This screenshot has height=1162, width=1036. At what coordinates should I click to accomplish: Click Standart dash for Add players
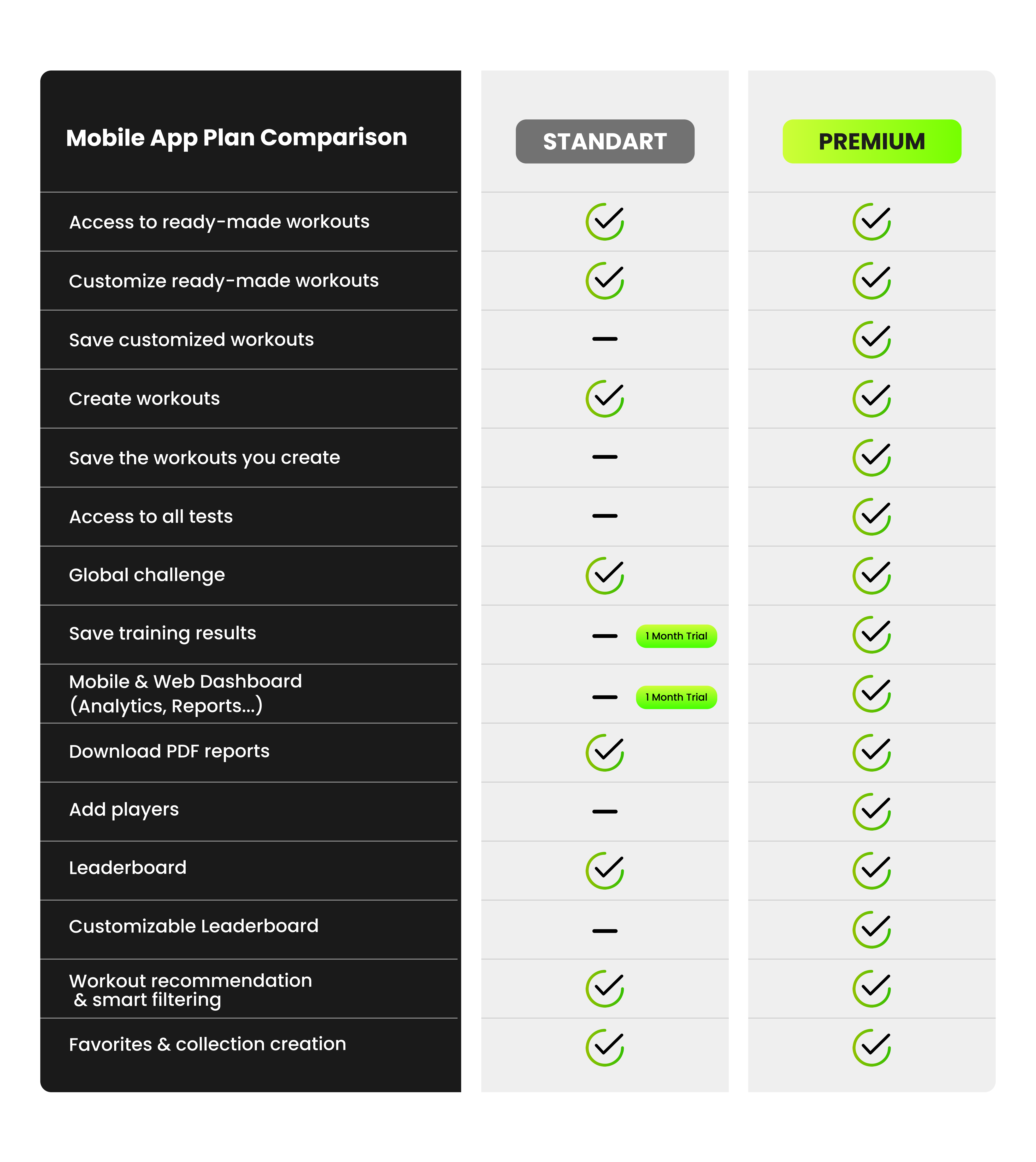click(605, 811)
